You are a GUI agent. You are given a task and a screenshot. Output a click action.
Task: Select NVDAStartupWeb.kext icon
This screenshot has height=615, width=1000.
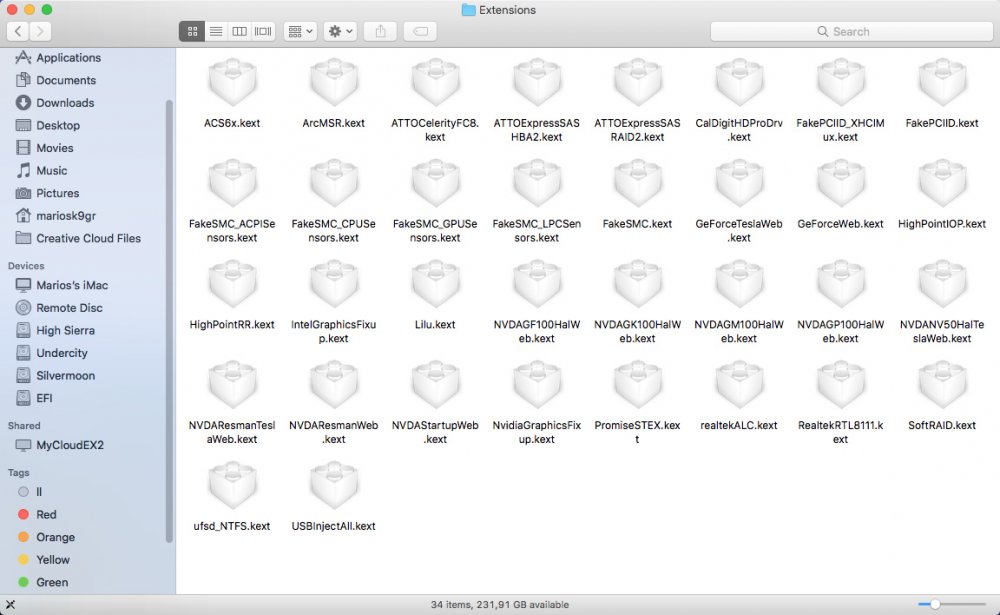(x=435, y=385)
